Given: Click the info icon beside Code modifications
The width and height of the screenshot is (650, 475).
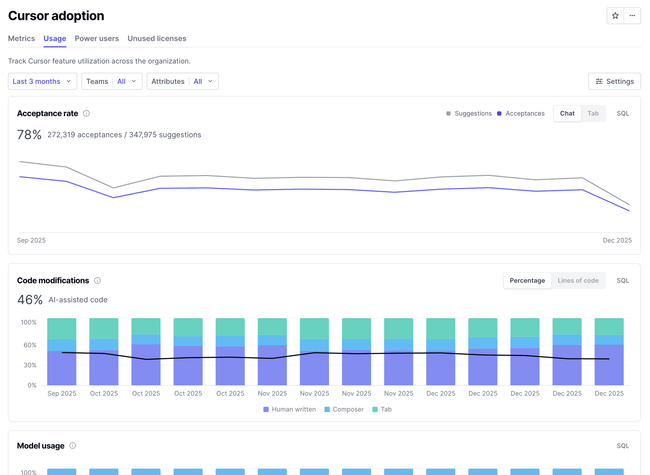Looking at the screenshot, I should pos(97,281).
